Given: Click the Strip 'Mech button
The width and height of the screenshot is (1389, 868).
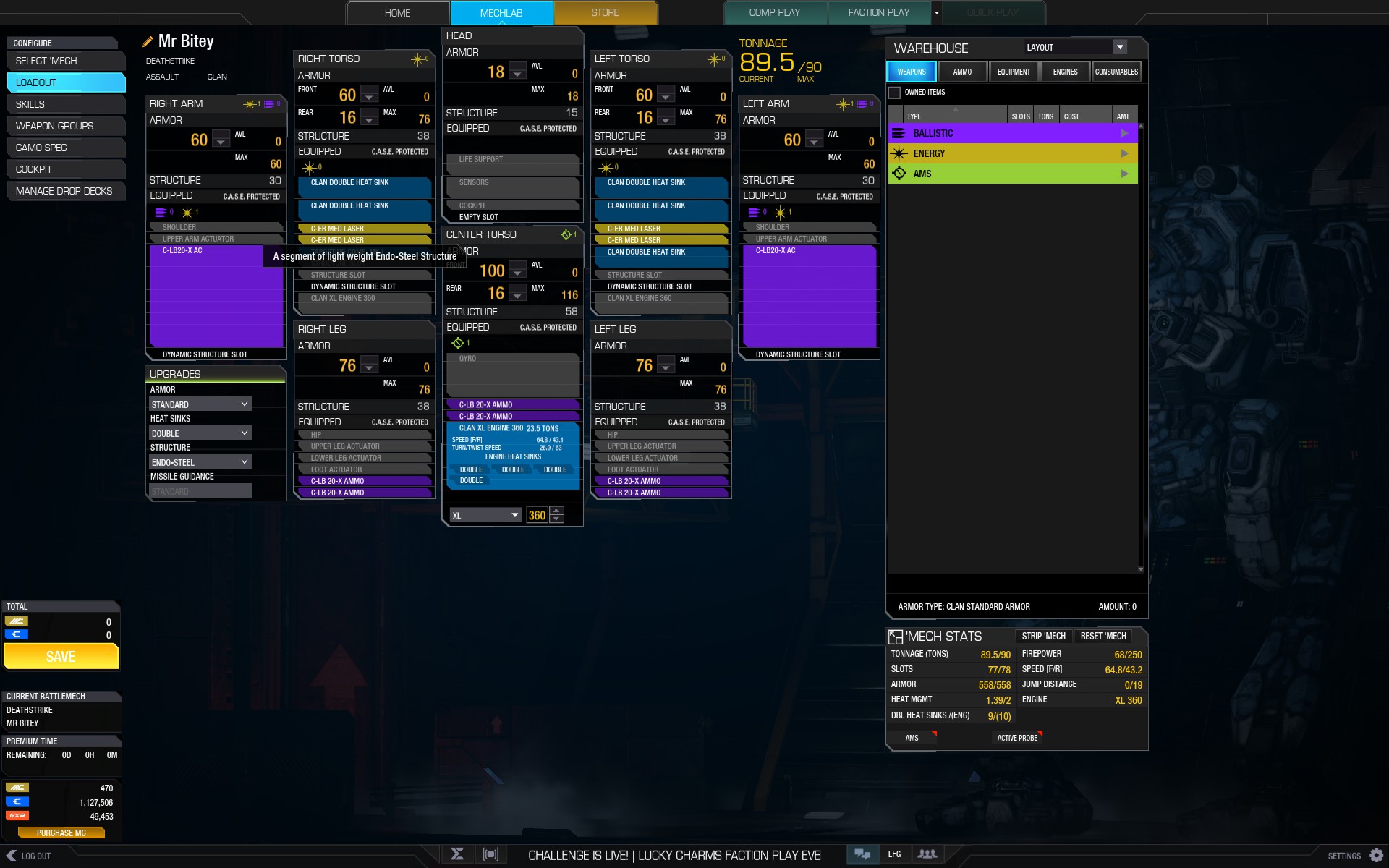Looking at the screenshot, I should 1043,637.
